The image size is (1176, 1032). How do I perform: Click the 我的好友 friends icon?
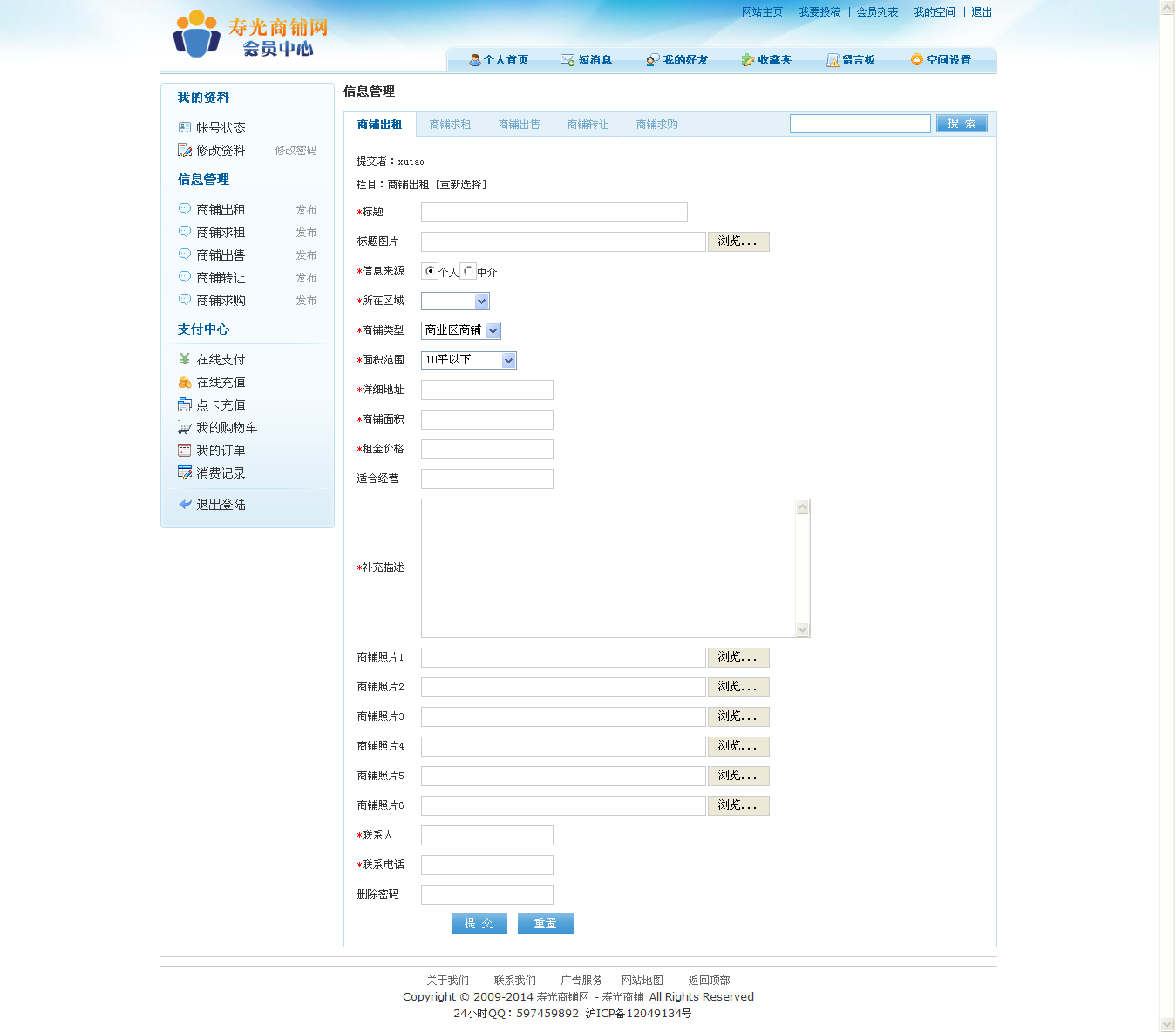pos(652,60)
